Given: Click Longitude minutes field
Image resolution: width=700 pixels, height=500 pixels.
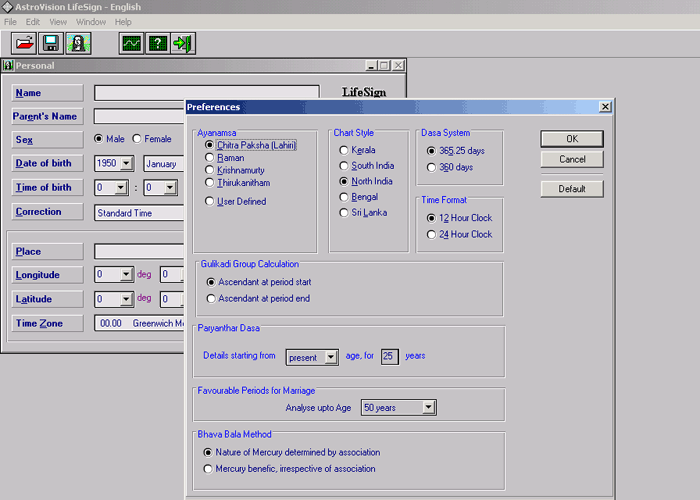Looking at the screenshot, I should pos(172,274).
